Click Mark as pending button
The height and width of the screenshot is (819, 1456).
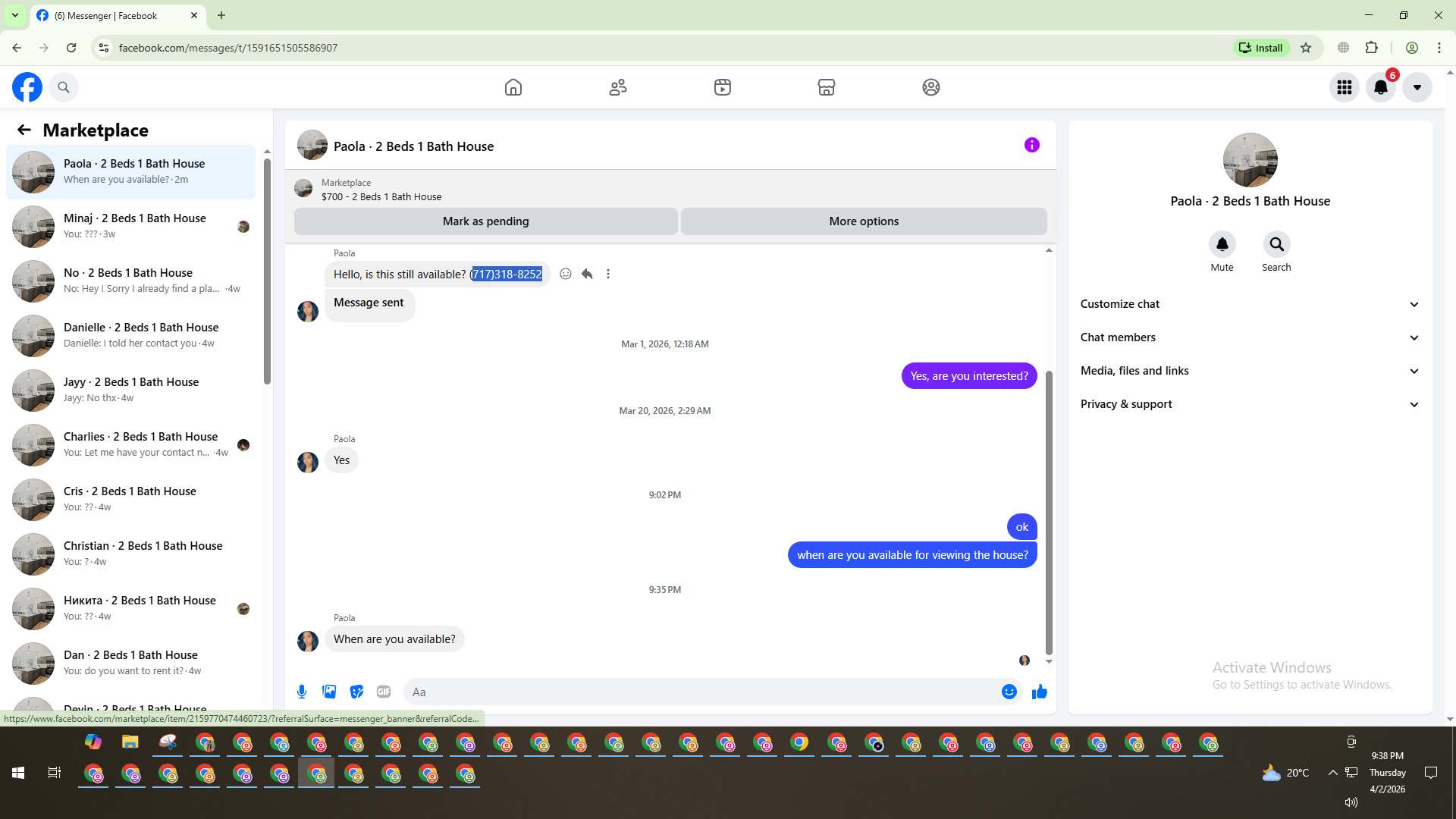[486, 221]
